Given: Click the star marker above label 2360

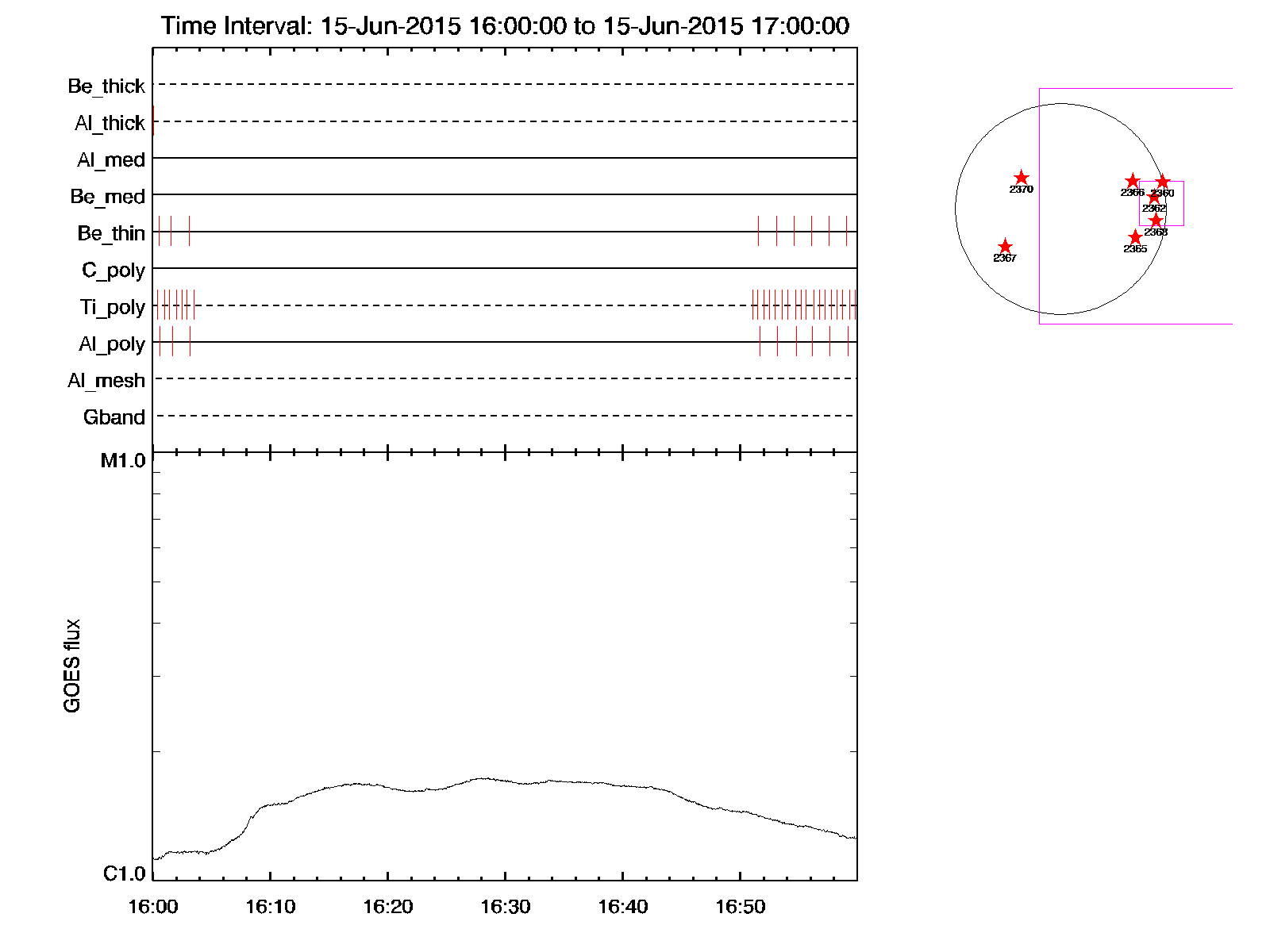Looking at the screenshot, I should tap(1163, 182).
